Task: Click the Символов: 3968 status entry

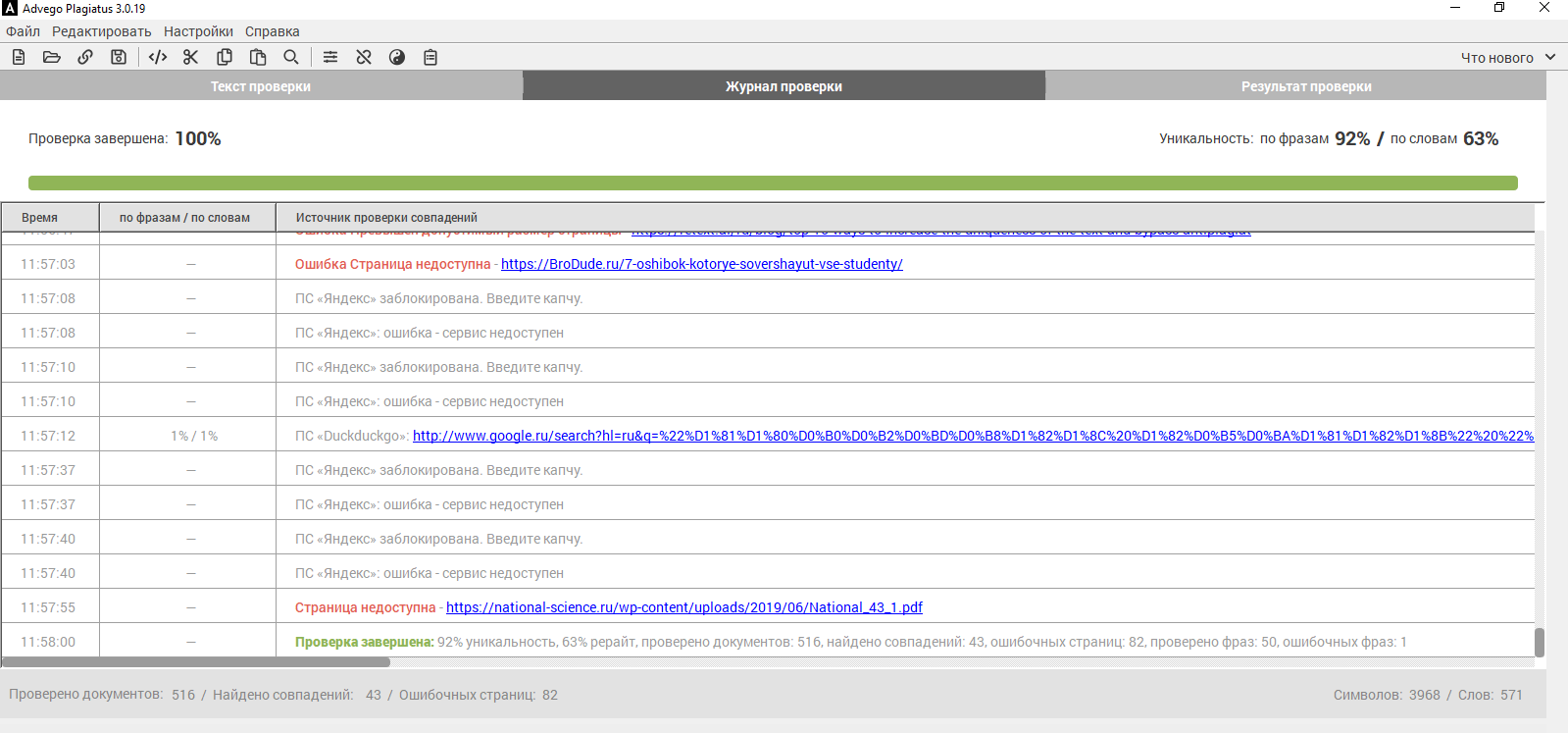Action: click(x=1387, y=695)
